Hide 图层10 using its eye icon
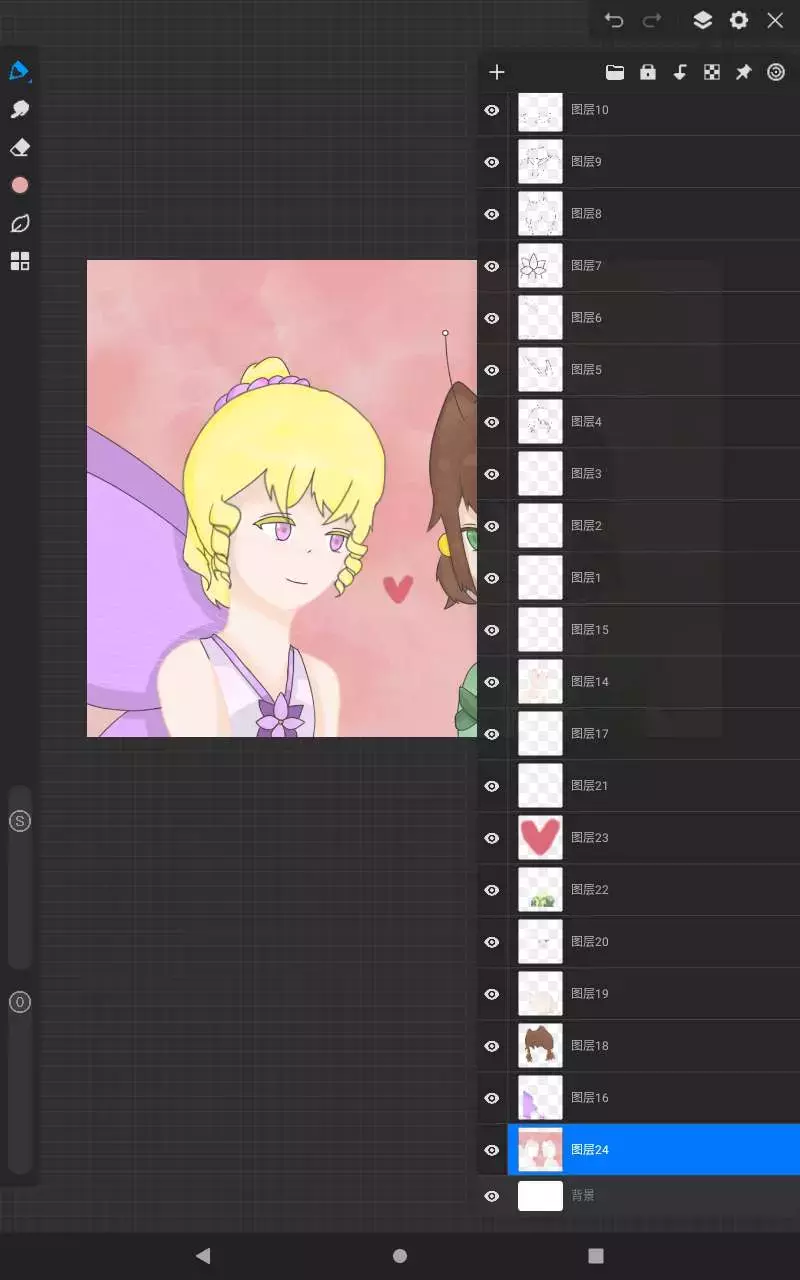 (x=492, y=110)
